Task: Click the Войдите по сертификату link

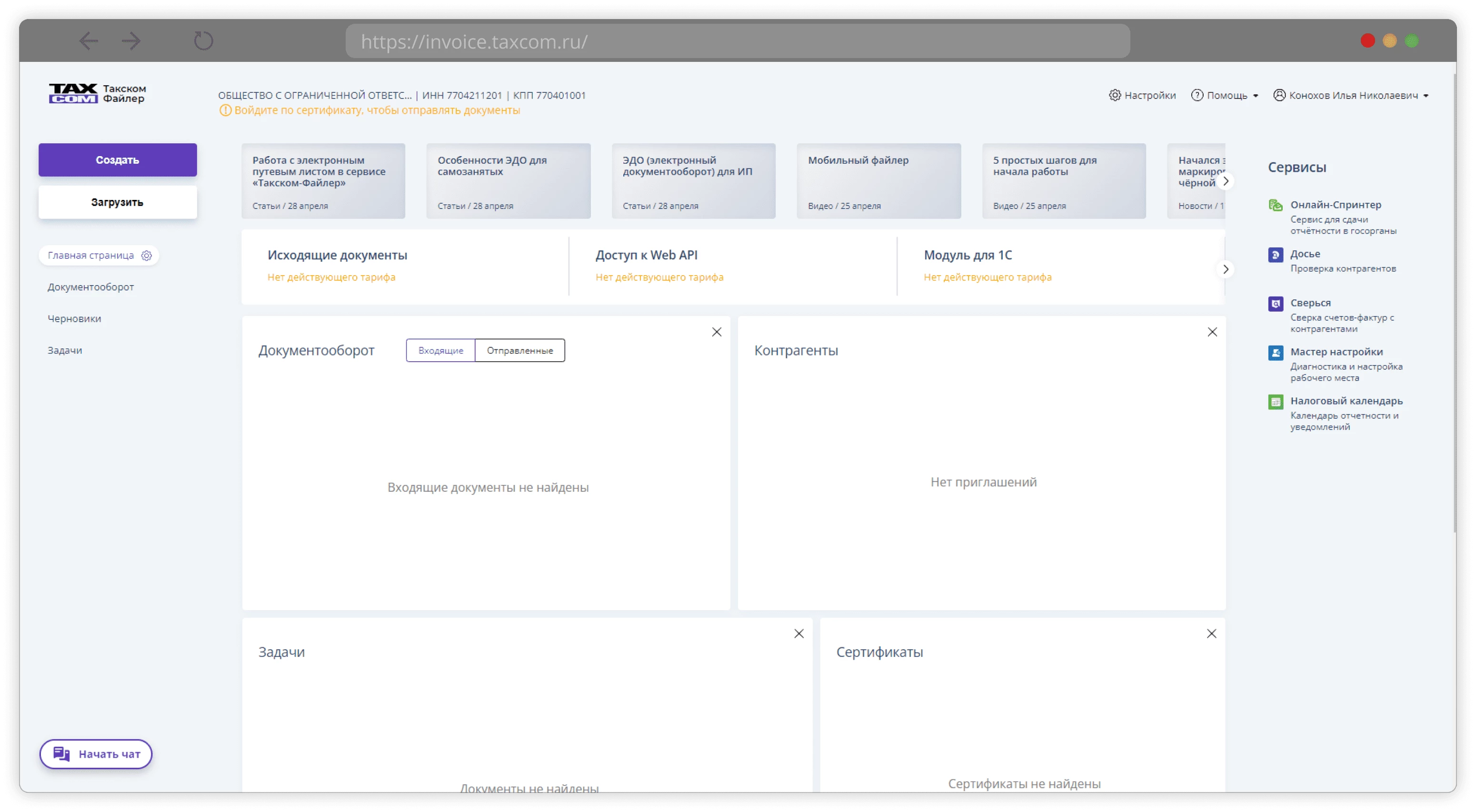Action: point(377,110)
